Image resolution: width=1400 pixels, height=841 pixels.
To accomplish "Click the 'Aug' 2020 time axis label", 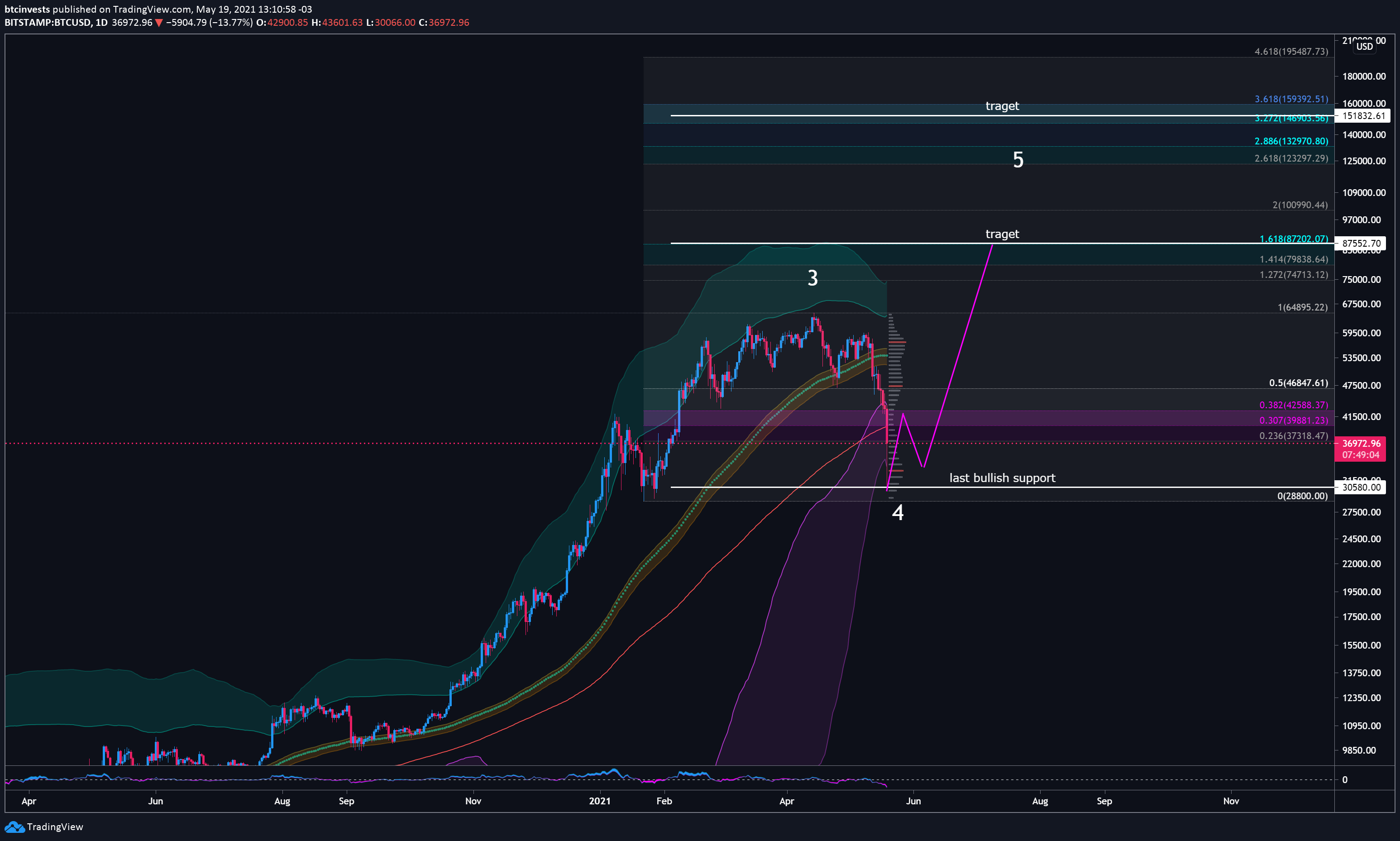I will 282,801.
